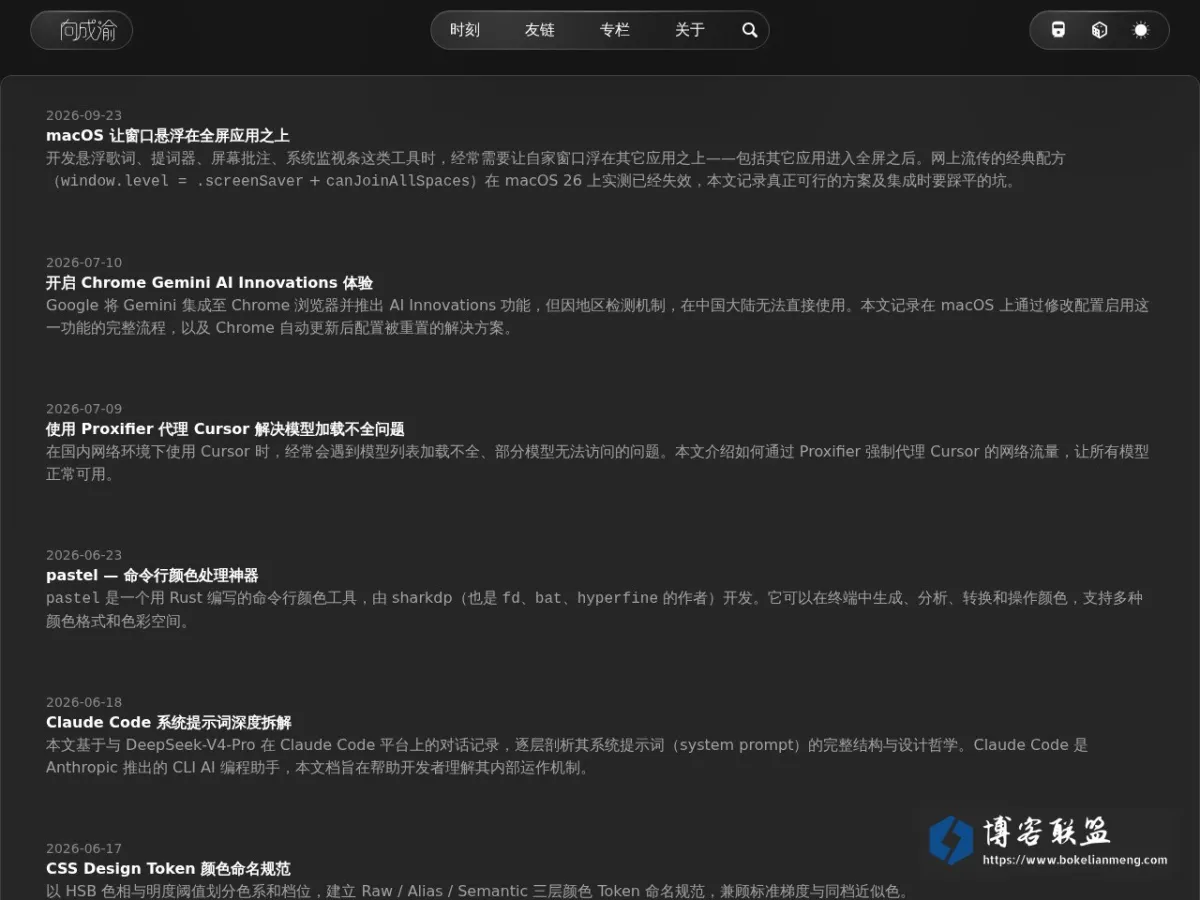Open post CSS Design Token 颜色命名规范

(x=168, y=868)
